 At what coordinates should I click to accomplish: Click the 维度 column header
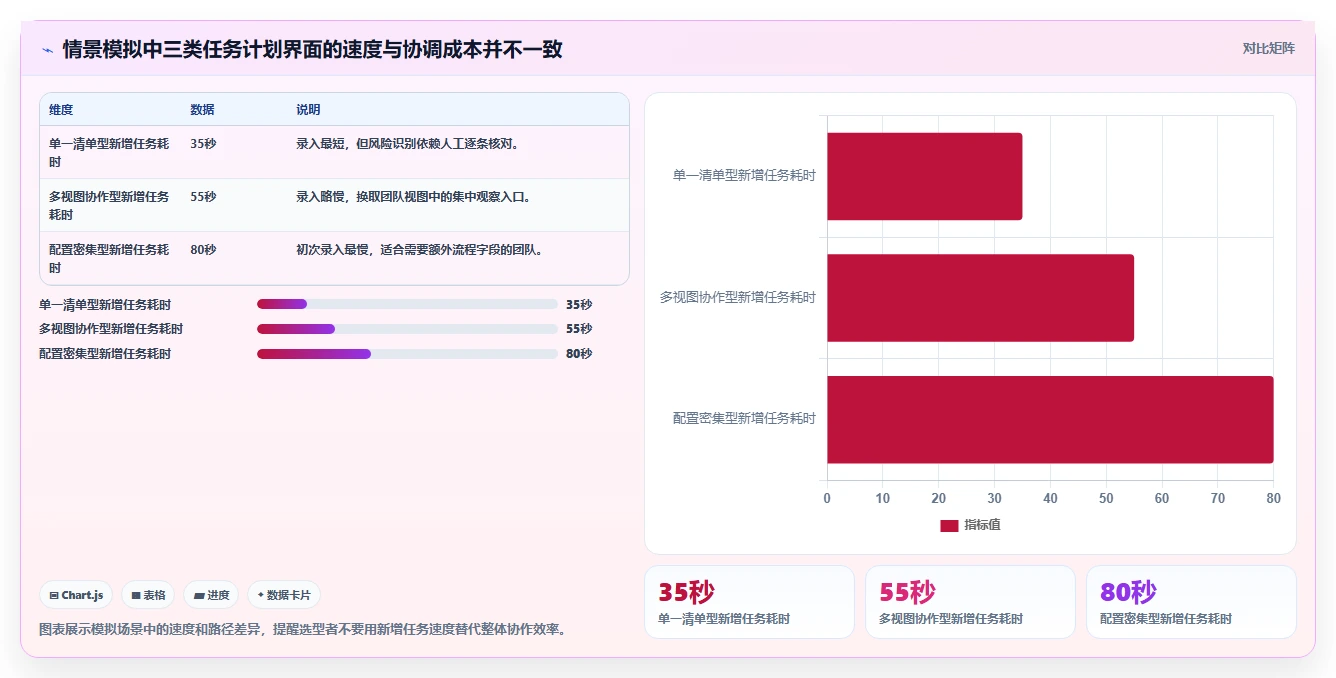(x=61, y=110)
